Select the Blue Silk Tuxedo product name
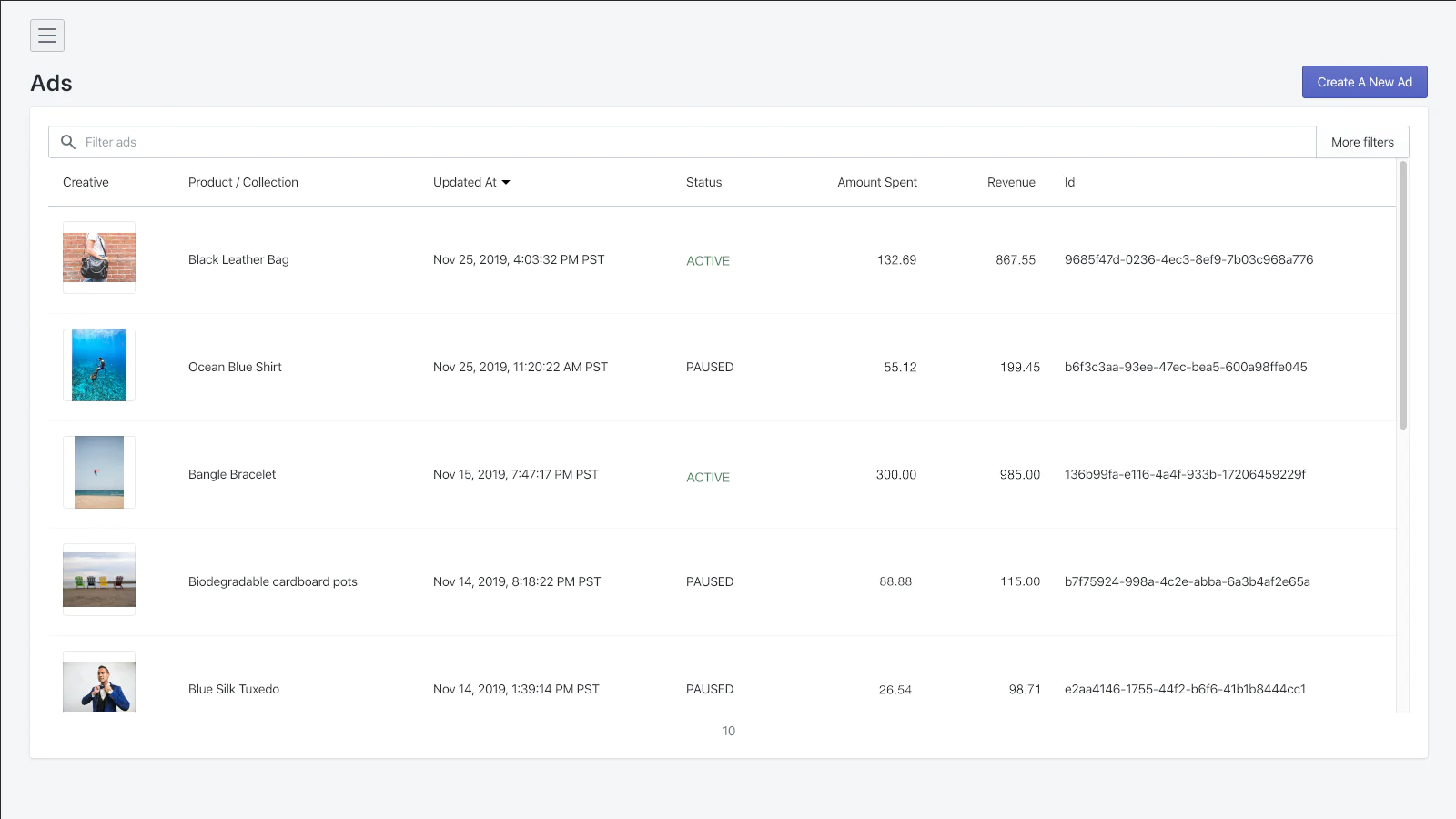This screenshot has width=1456, height=819. 234,689
